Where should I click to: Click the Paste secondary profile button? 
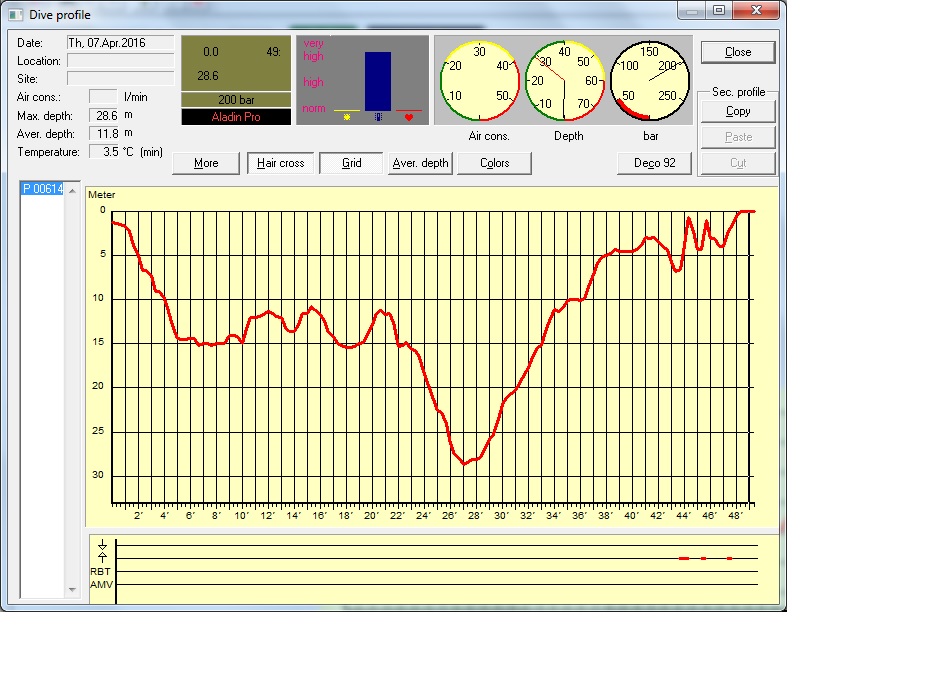point(738,137)
